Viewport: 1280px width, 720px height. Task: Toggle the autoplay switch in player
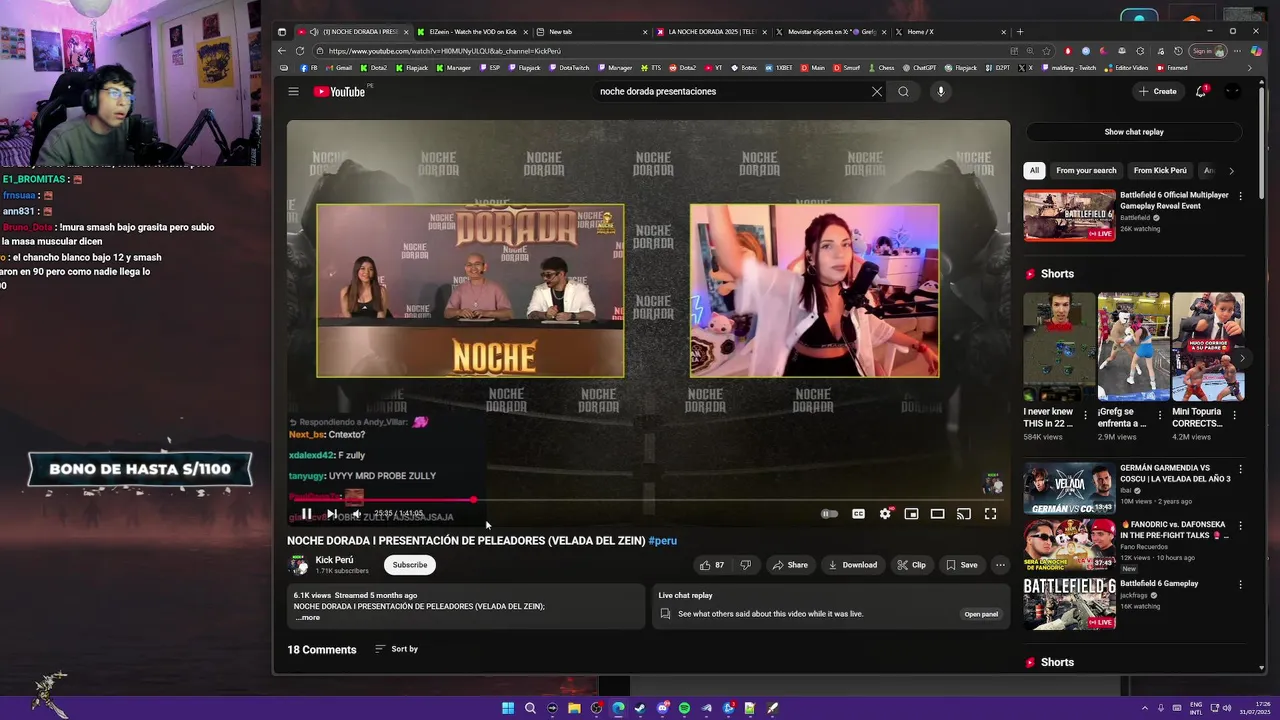point(829,514)
